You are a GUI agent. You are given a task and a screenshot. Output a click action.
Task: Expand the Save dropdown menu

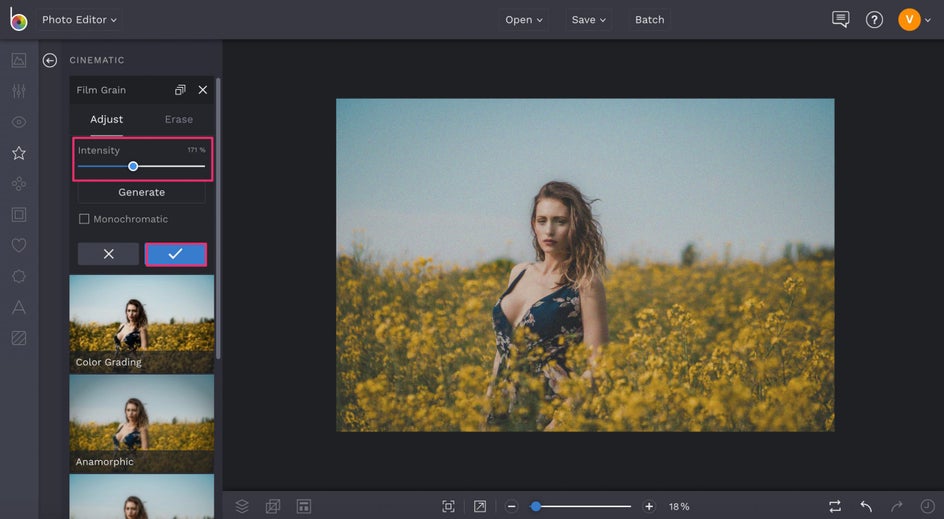point(588,20)
